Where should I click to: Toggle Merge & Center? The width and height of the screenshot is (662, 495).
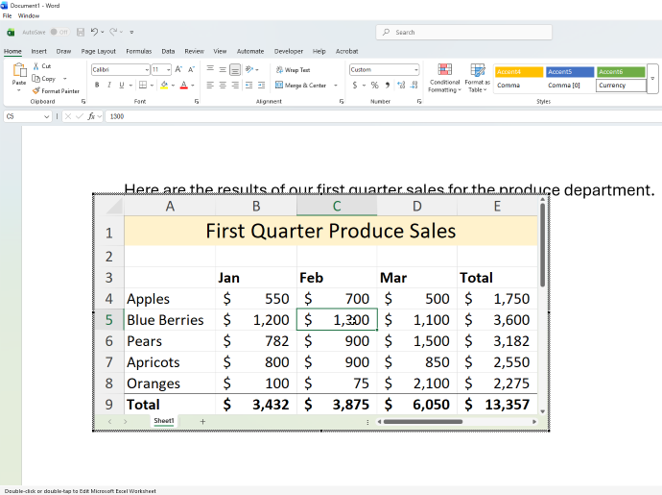(301, 85)
